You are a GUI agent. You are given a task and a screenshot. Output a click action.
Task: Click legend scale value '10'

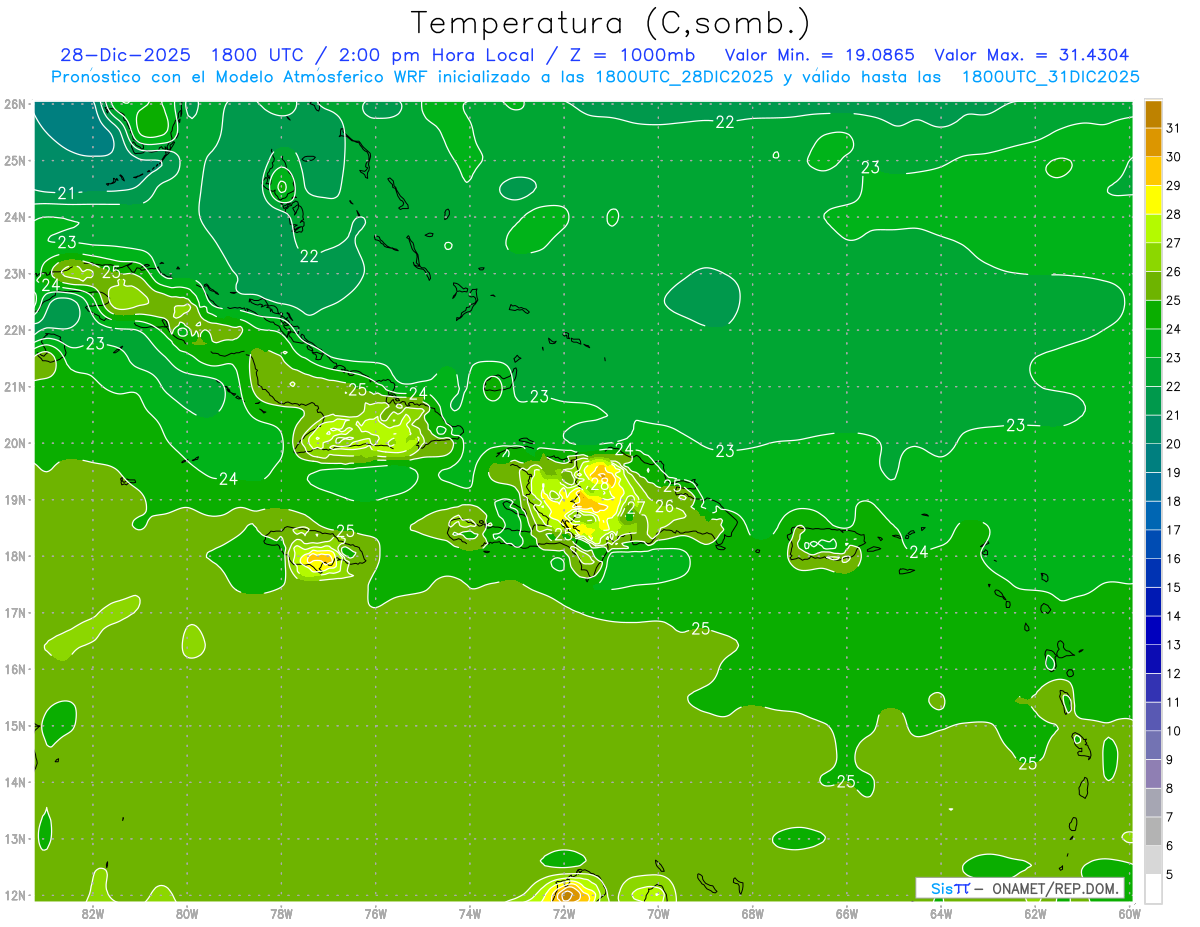point(1173,730)
